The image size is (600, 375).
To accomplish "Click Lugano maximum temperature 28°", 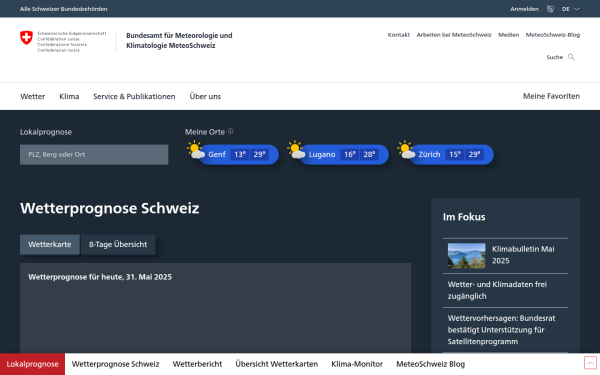I will point(369,155).
